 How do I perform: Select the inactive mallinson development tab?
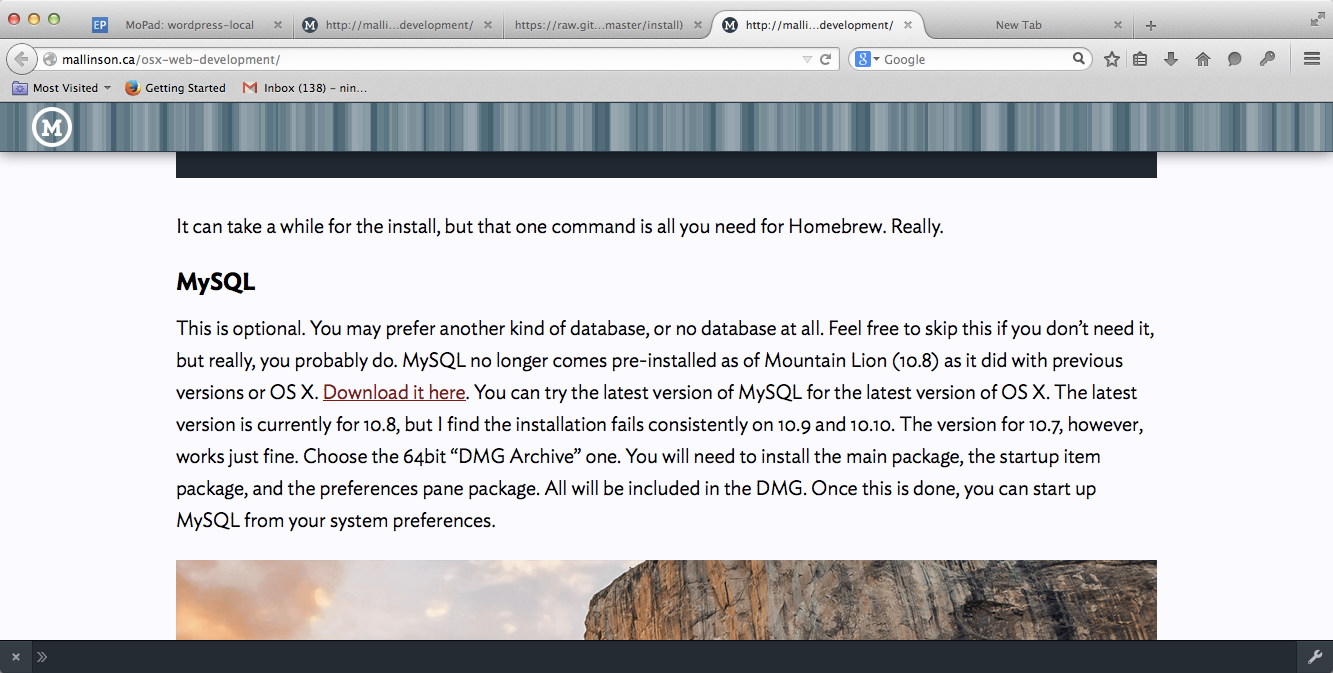click(x=400, y=25)
